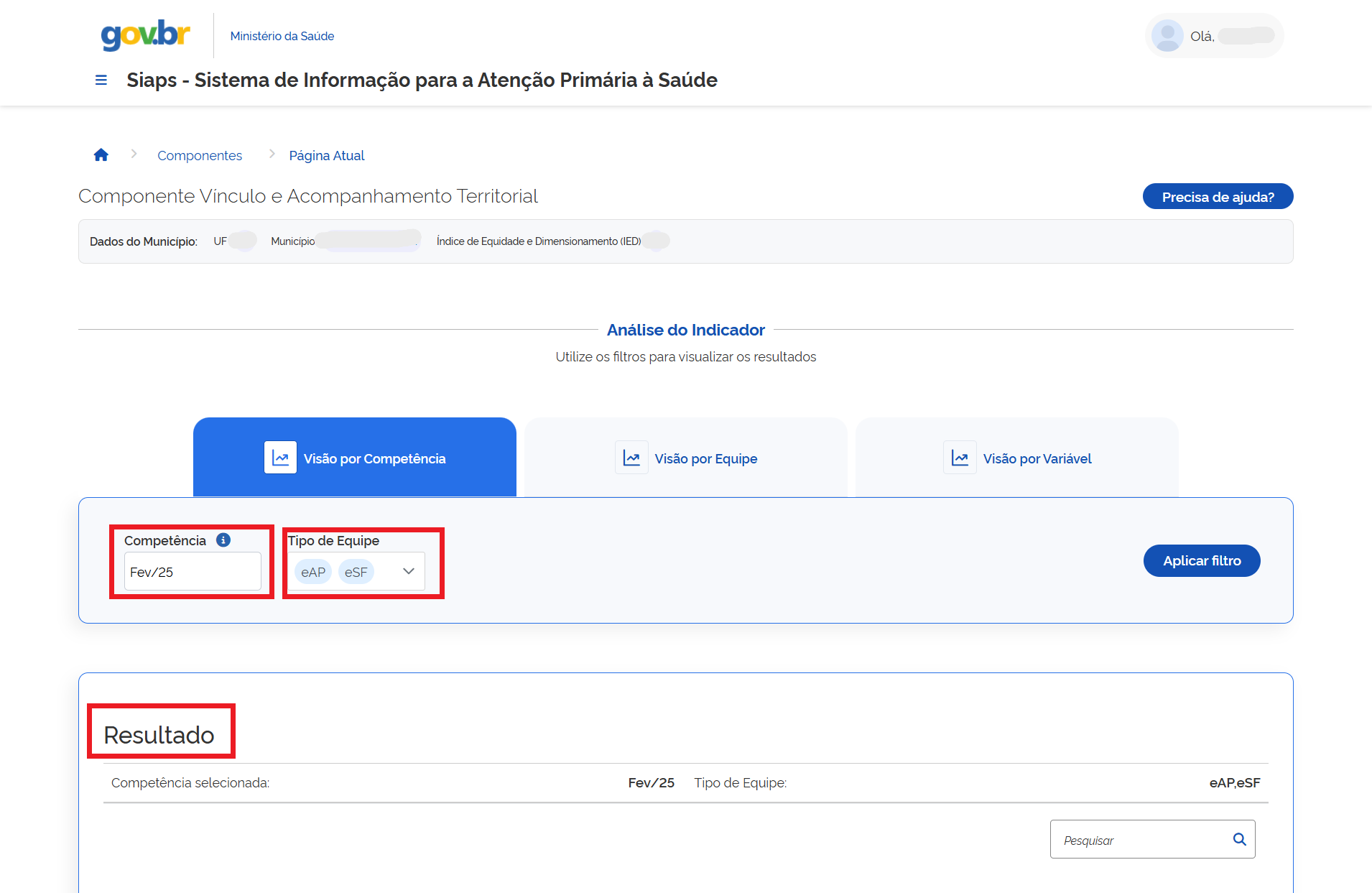Click the magnifier search icon
Image resolution: width=1372 pixels, height=893 pixels.
click(1239, 839)
